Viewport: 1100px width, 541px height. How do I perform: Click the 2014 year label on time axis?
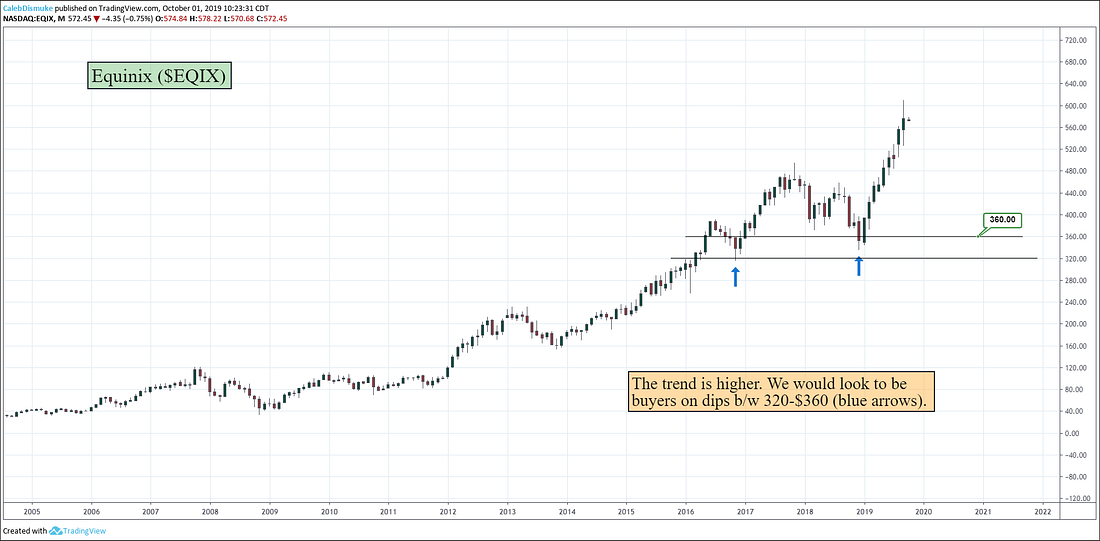(x=567, y=513)
